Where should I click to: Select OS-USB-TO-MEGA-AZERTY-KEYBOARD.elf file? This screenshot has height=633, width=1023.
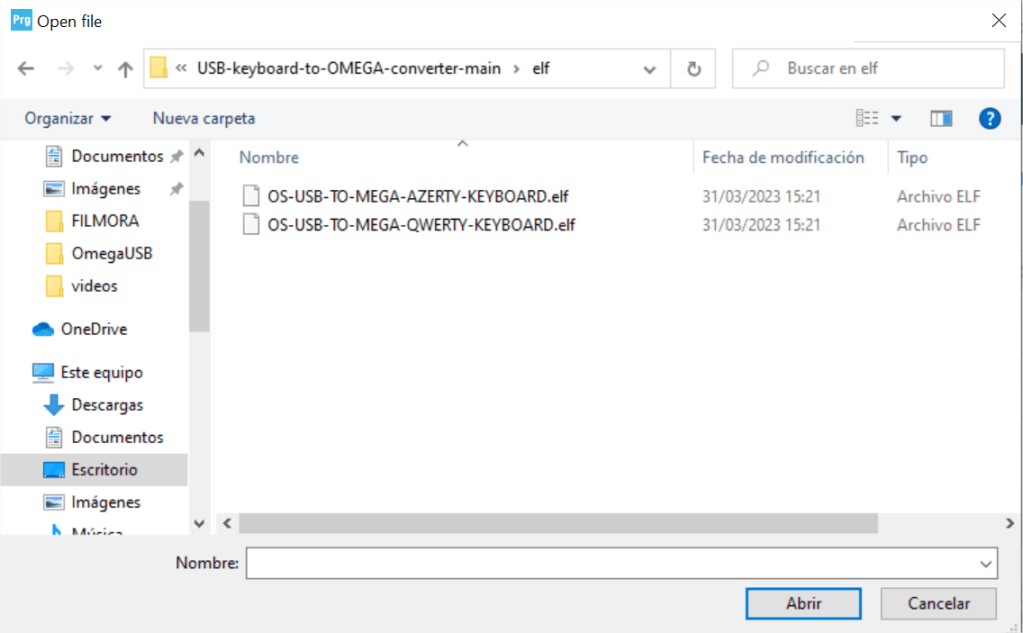pyautogui.click(x=417, y=196)
